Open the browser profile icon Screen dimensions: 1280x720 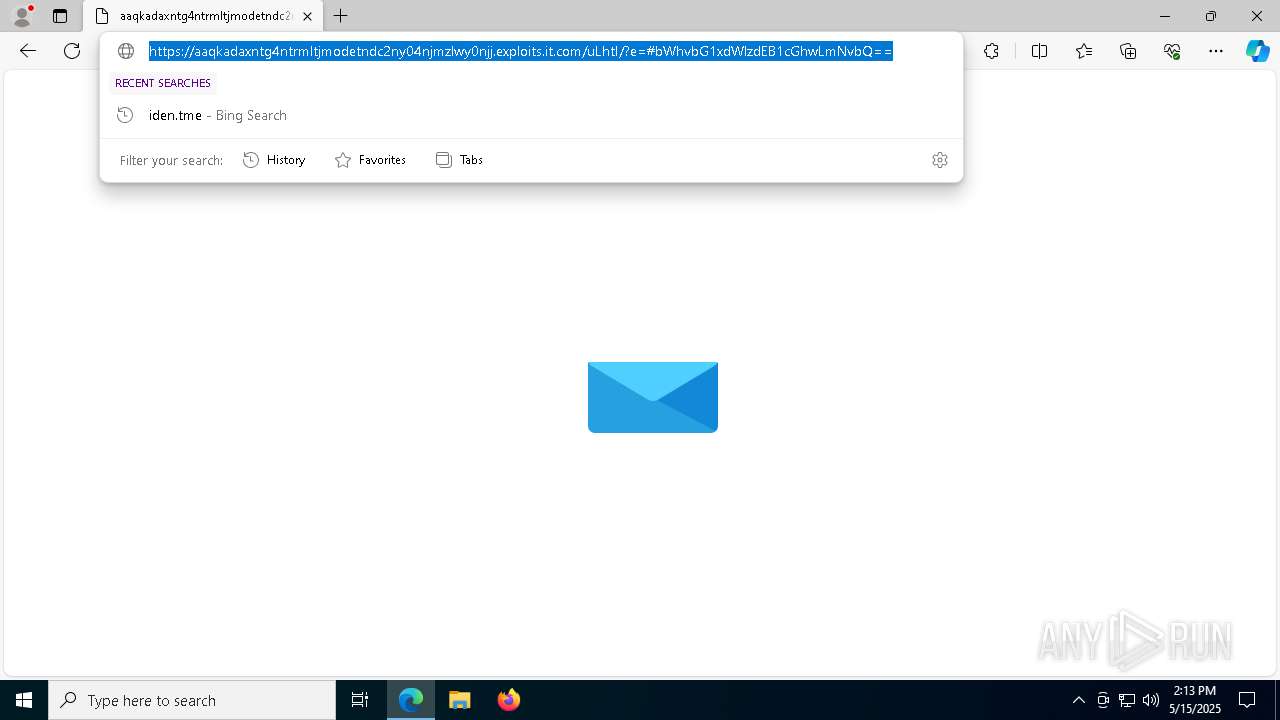(21, 16)
